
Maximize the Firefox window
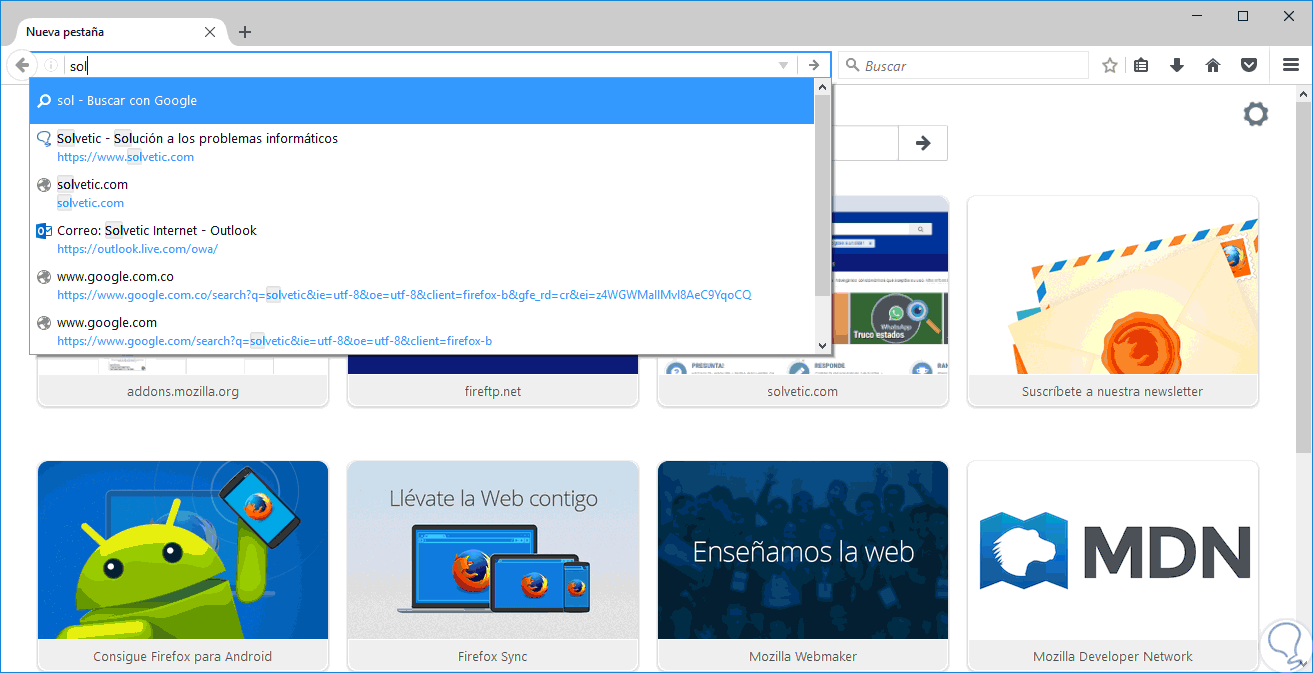click(x=1243, y=15)
